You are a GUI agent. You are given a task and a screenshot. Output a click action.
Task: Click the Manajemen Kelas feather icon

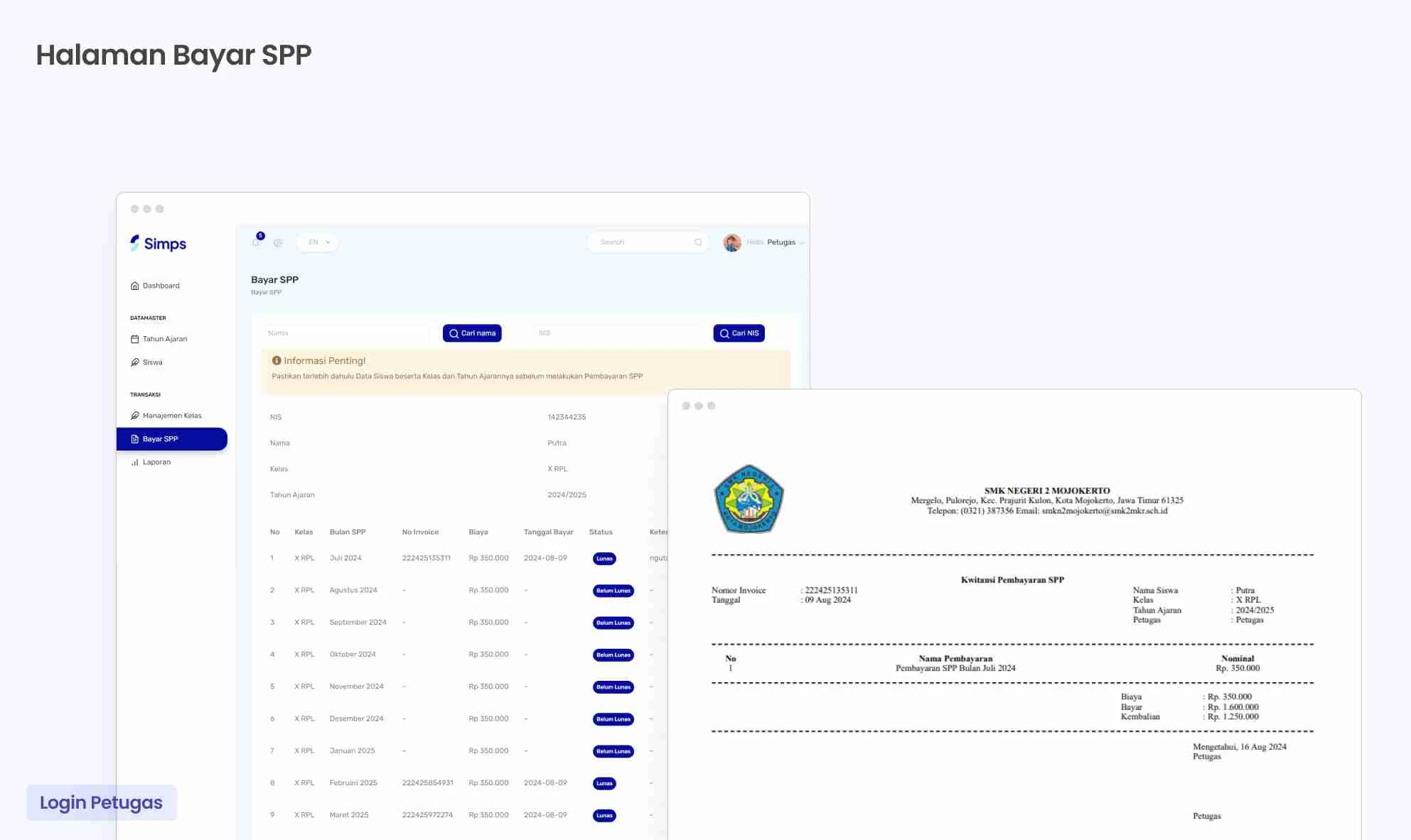(134, 416)
